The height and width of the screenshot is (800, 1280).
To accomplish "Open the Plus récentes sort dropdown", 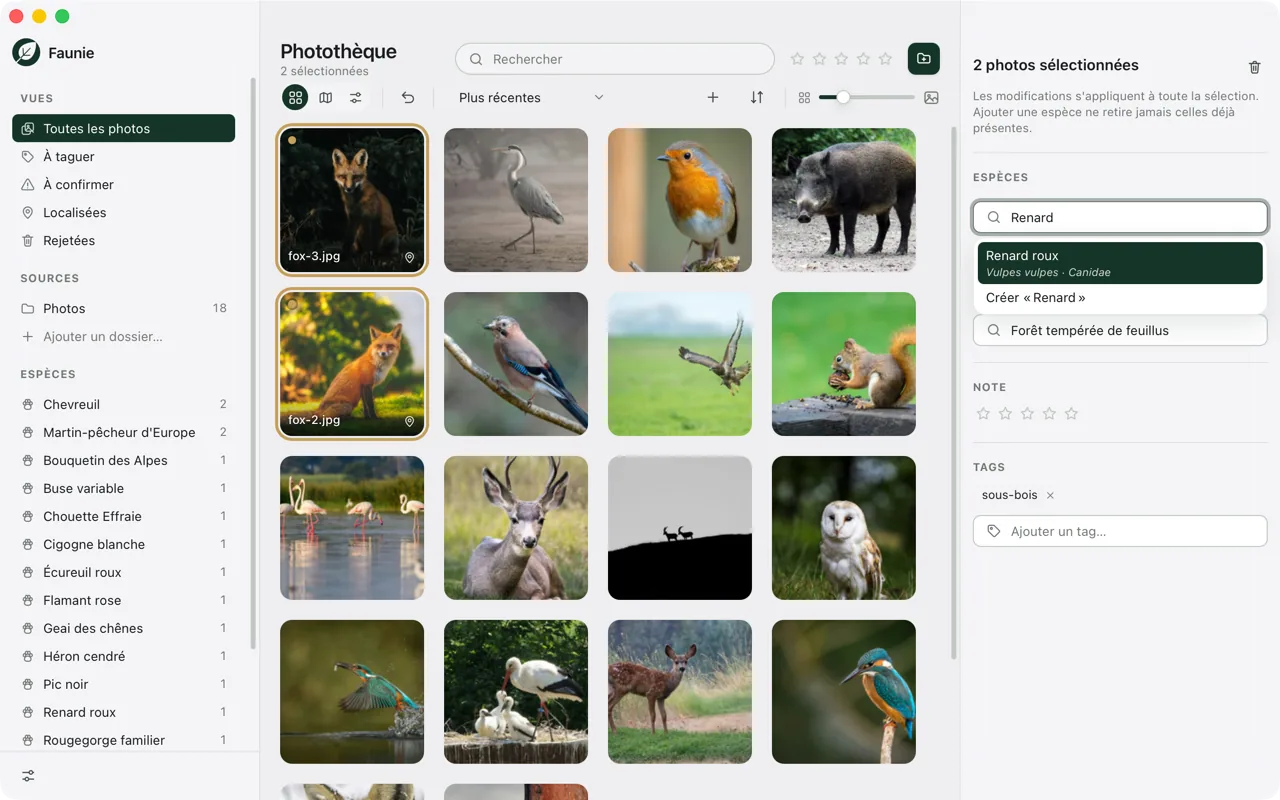I will pos(531,97).
